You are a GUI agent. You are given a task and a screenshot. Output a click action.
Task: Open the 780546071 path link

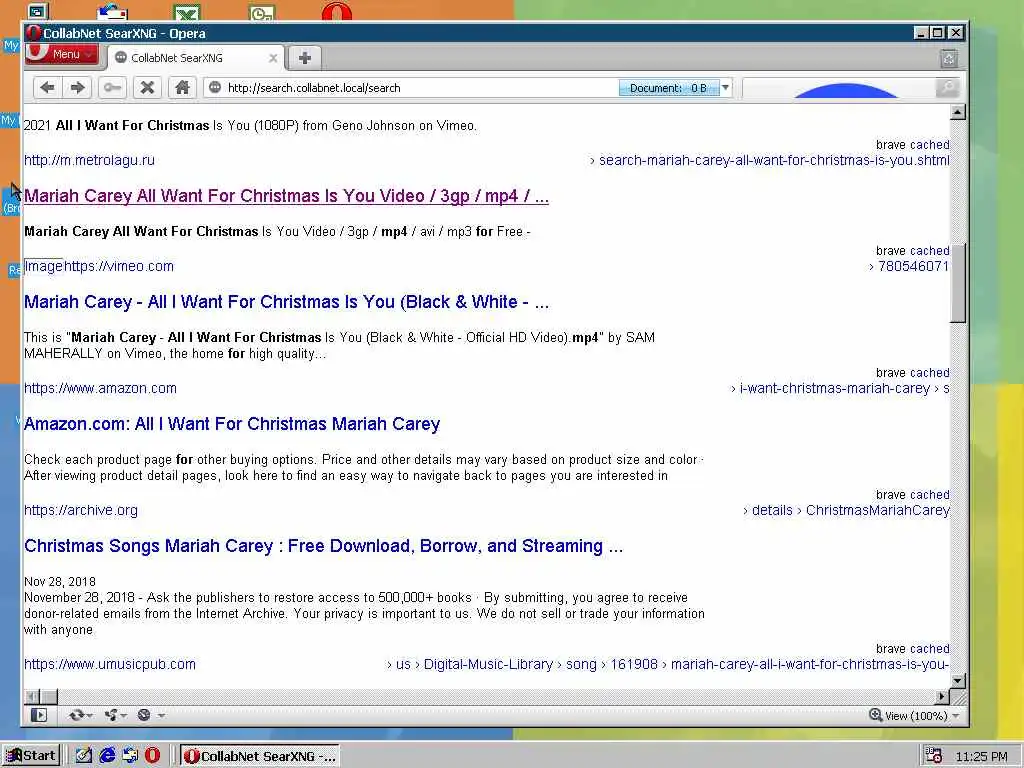point(914,266)
